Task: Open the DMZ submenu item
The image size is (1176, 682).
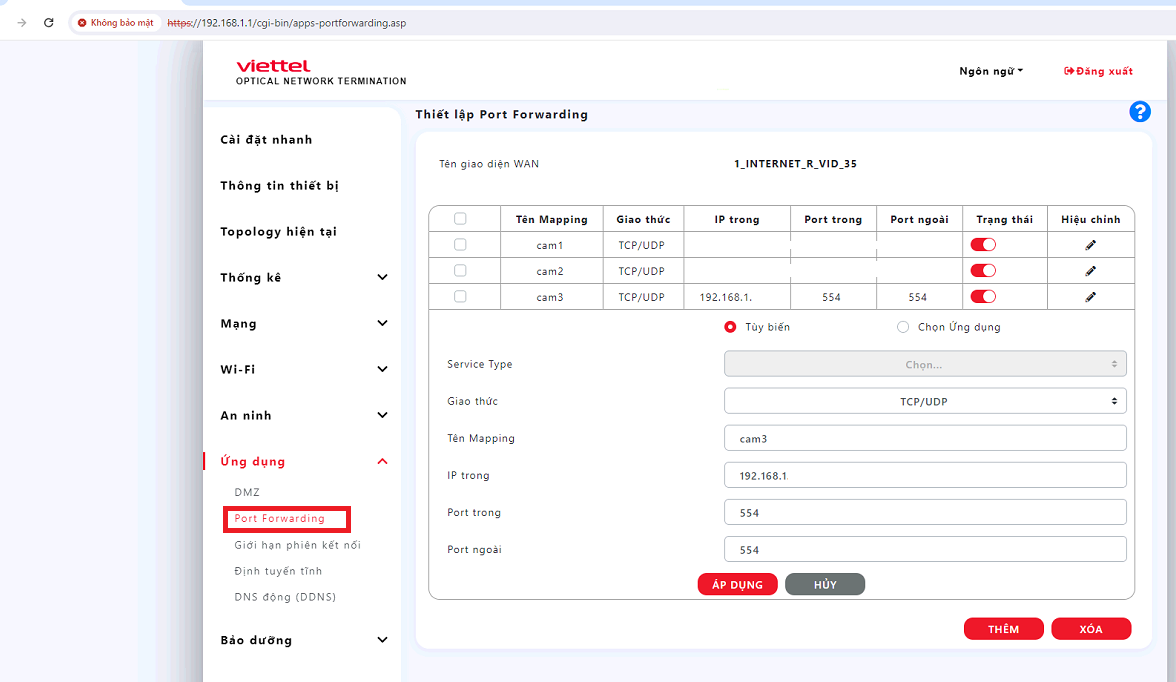Action: point(247,493)
